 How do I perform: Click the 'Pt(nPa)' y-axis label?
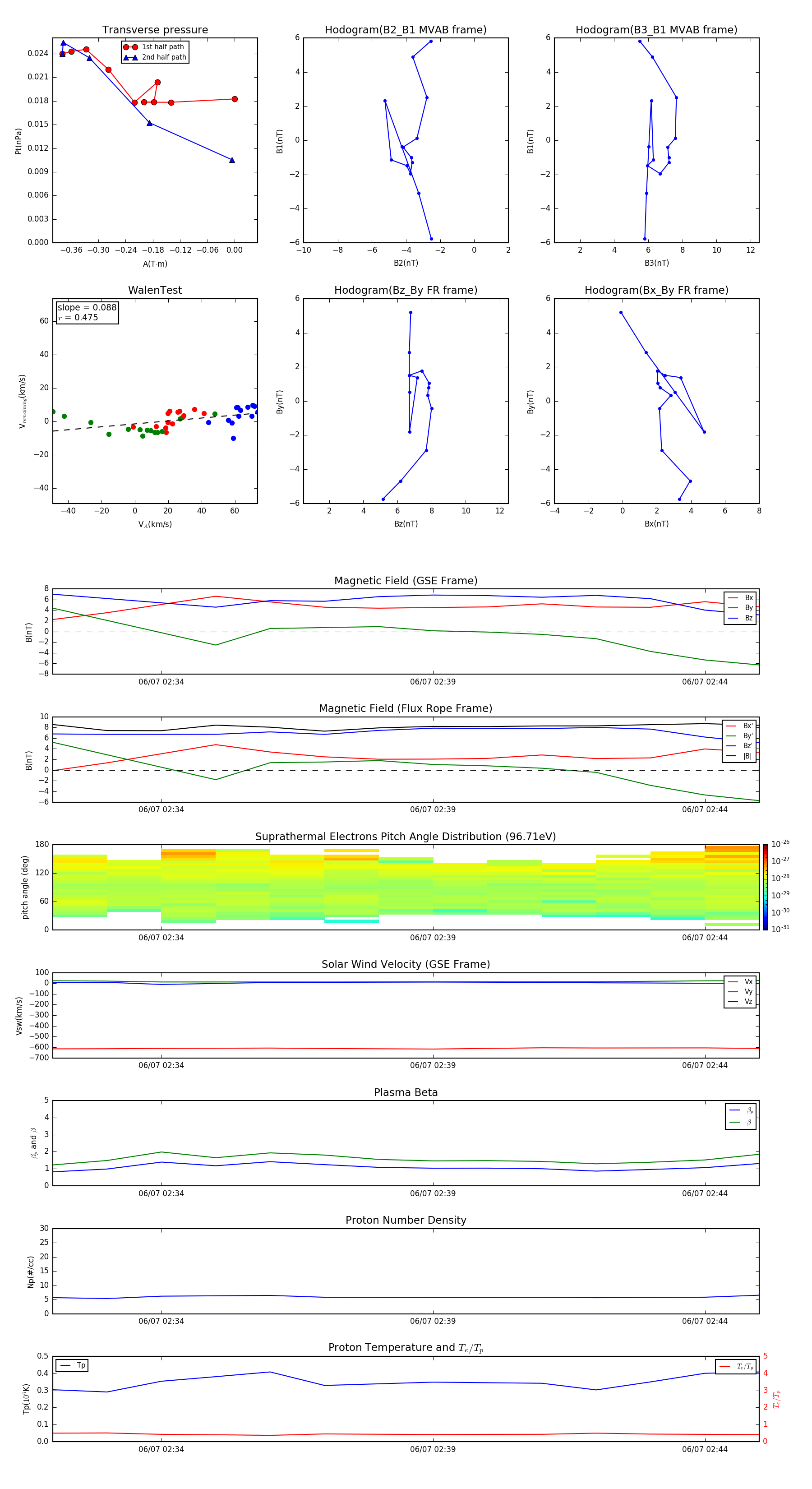click(18, 140)
